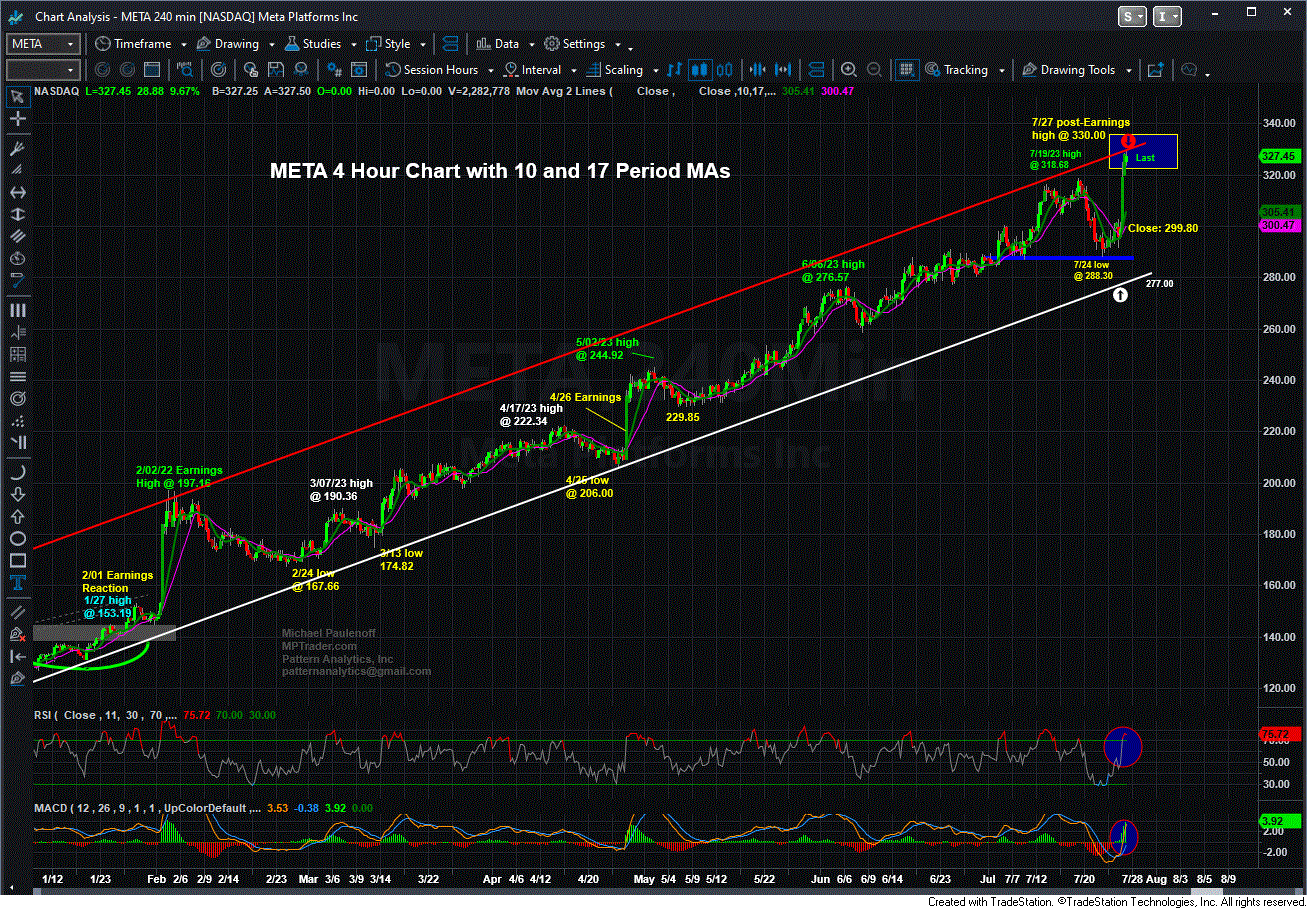Open the Settings menu
Viewport: 1307px width, 908px height.
pos(576,44)
